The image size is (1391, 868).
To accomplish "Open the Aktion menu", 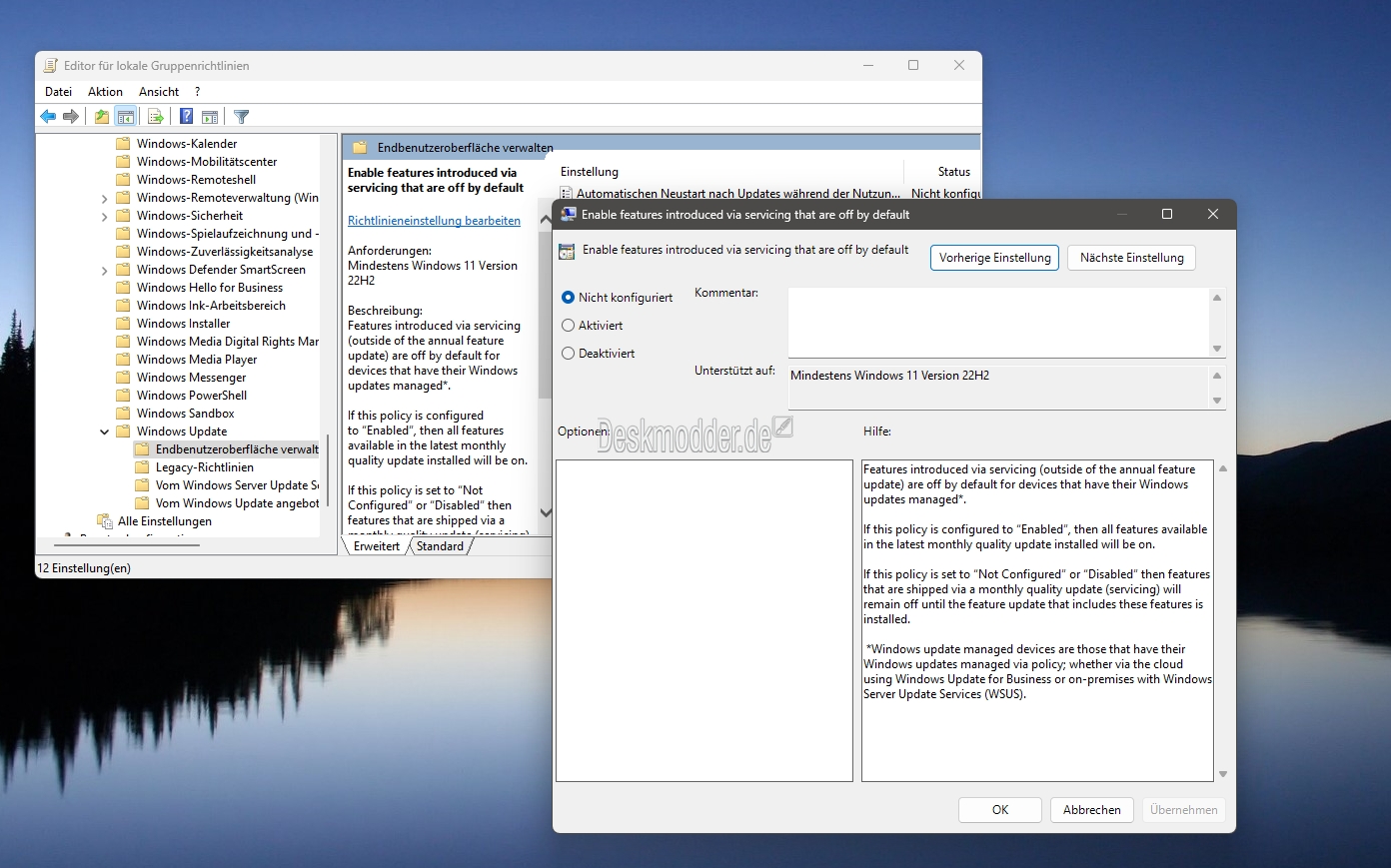I will coord(105,92).
